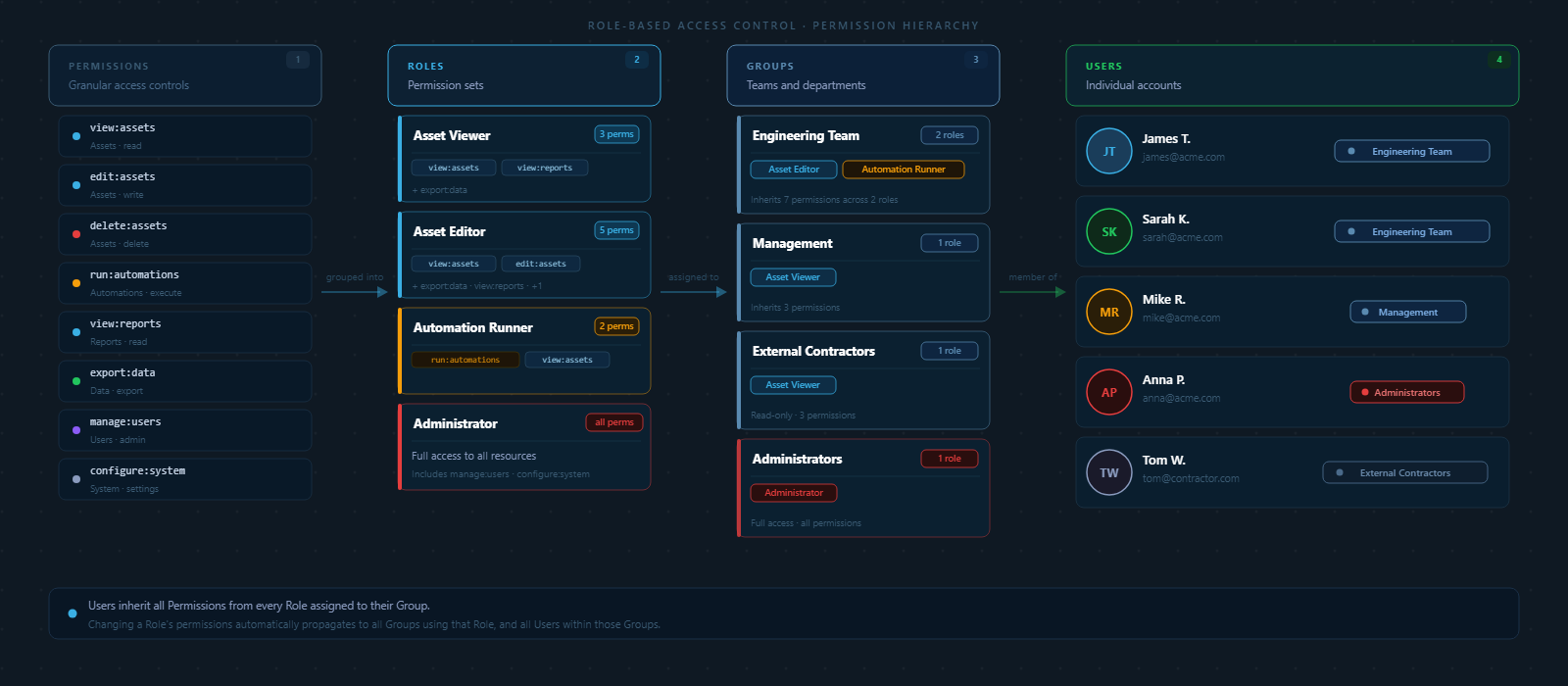Screen dimensions: 1568x686
Task: Select the export:data permission card
Action: click(185, 381)
